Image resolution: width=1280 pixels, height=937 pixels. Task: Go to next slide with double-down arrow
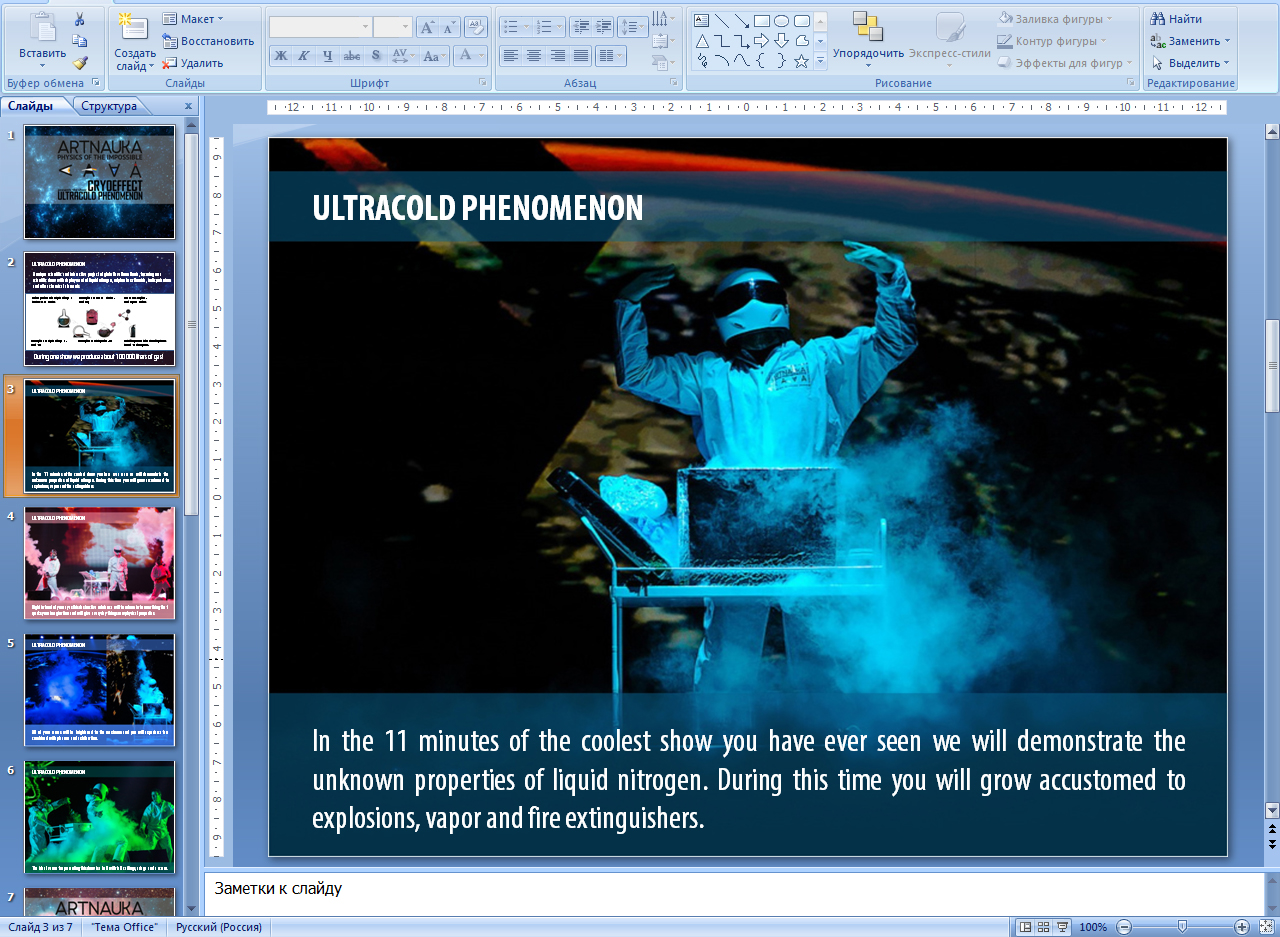[1272, 844]
